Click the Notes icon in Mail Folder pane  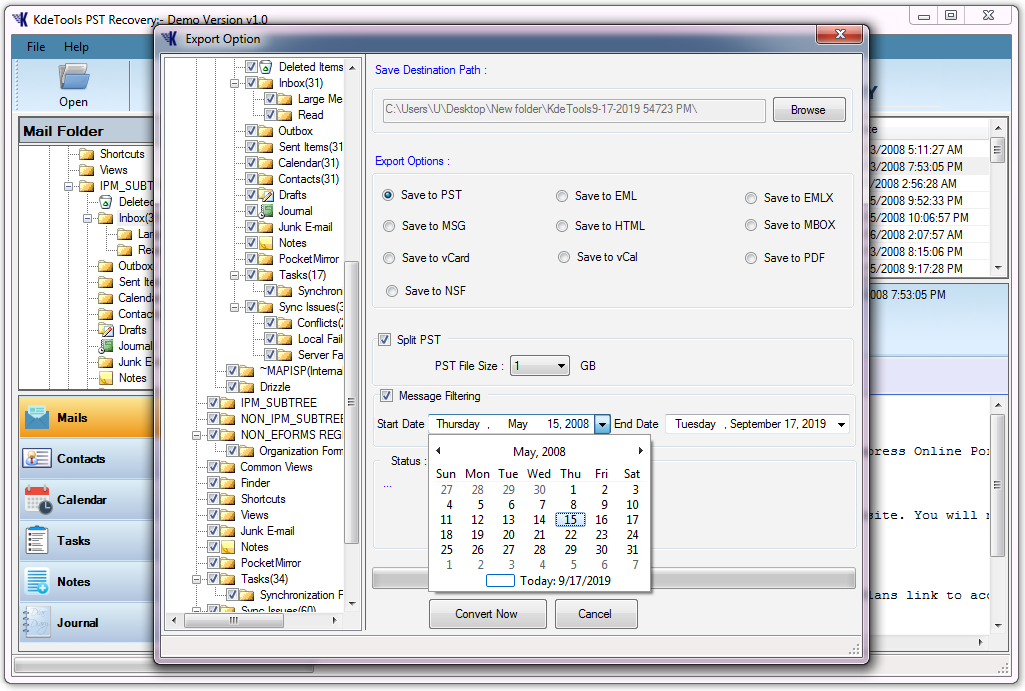106,378
